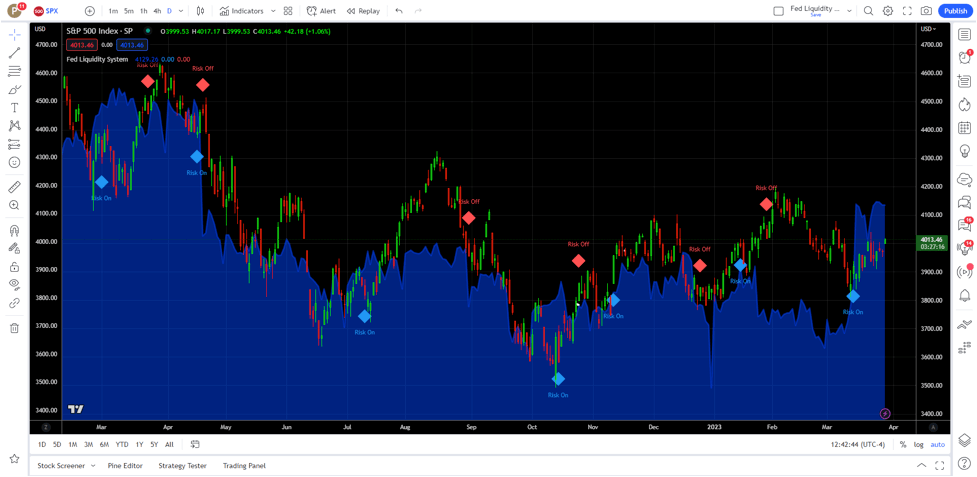Open the Strategy Tester tab
This screenshot has width=977, height=477.
pos(182,466)
